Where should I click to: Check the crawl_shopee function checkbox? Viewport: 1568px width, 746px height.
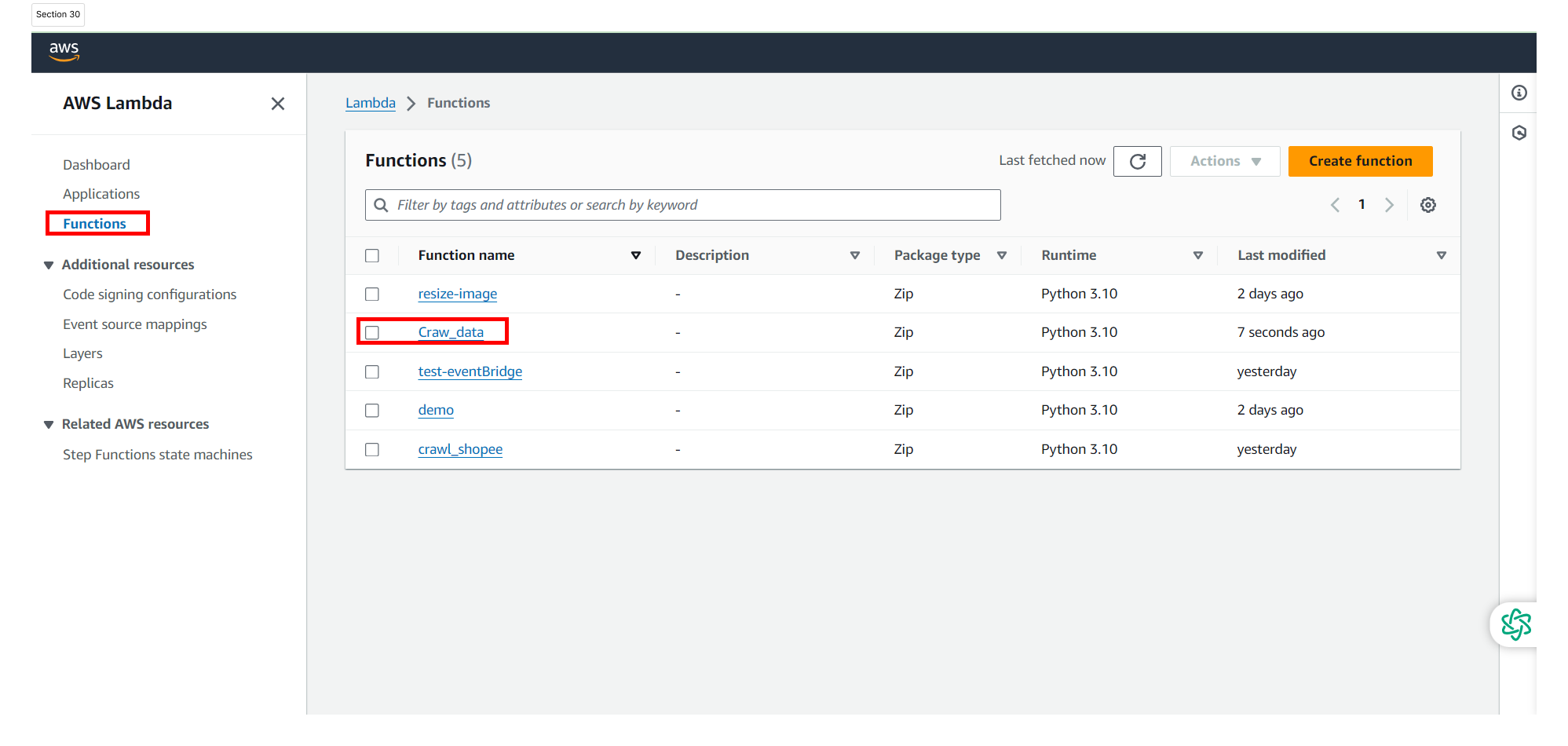372,449
